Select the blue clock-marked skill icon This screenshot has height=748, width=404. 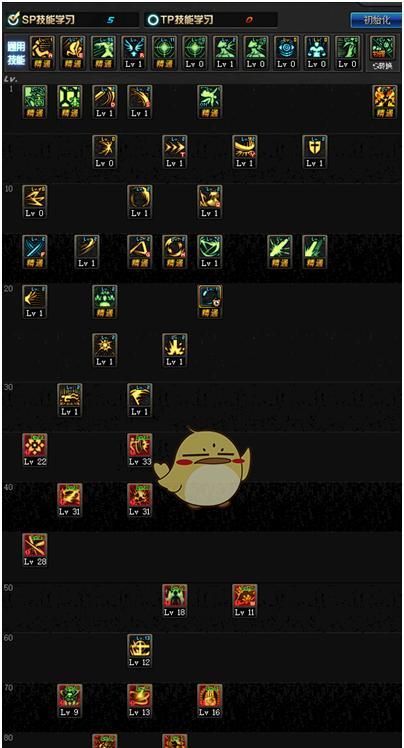coord(210,297)
